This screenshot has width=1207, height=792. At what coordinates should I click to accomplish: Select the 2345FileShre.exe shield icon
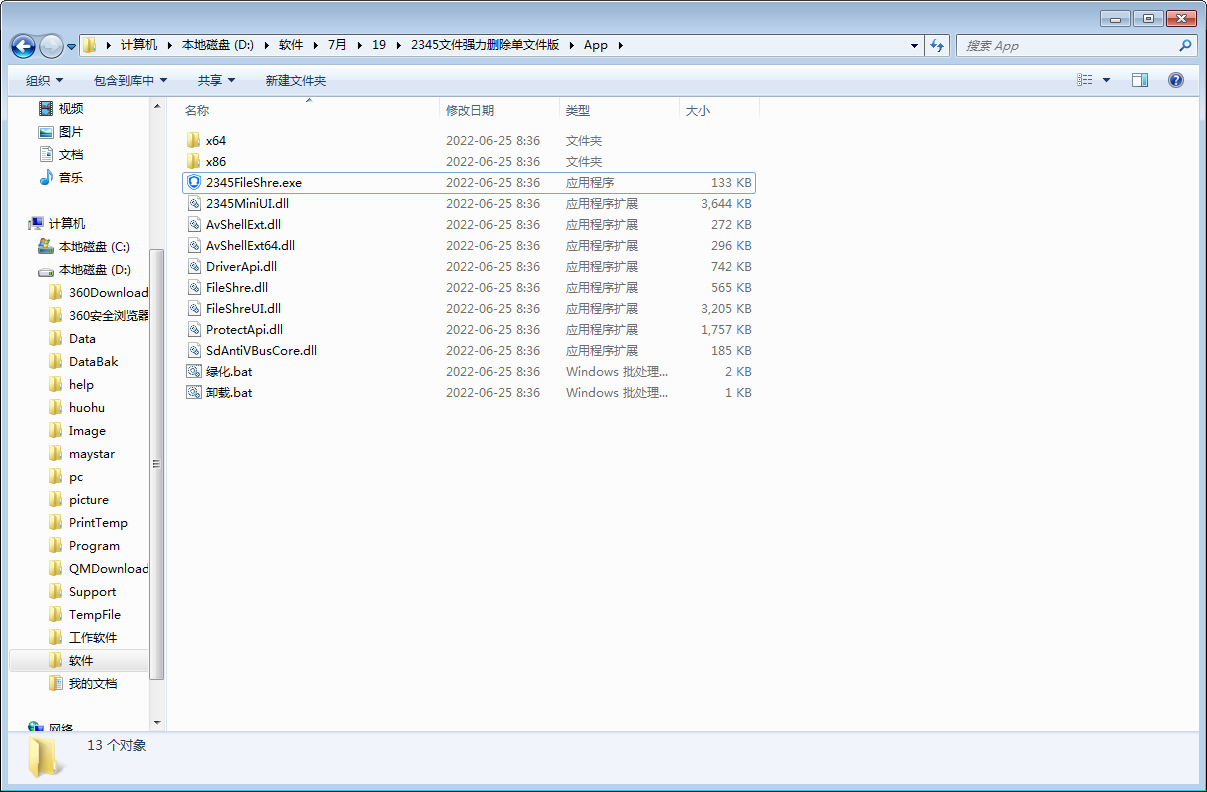[194, 182]
